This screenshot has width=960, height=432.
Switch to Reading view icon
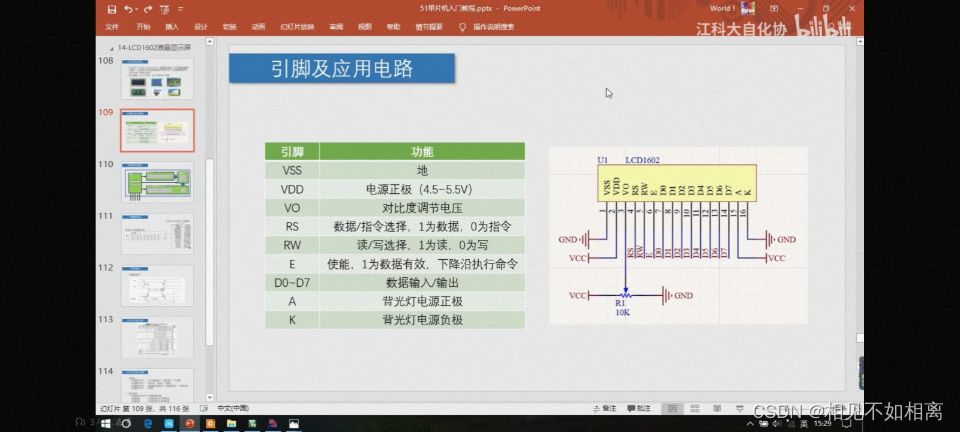click(716, 408)
